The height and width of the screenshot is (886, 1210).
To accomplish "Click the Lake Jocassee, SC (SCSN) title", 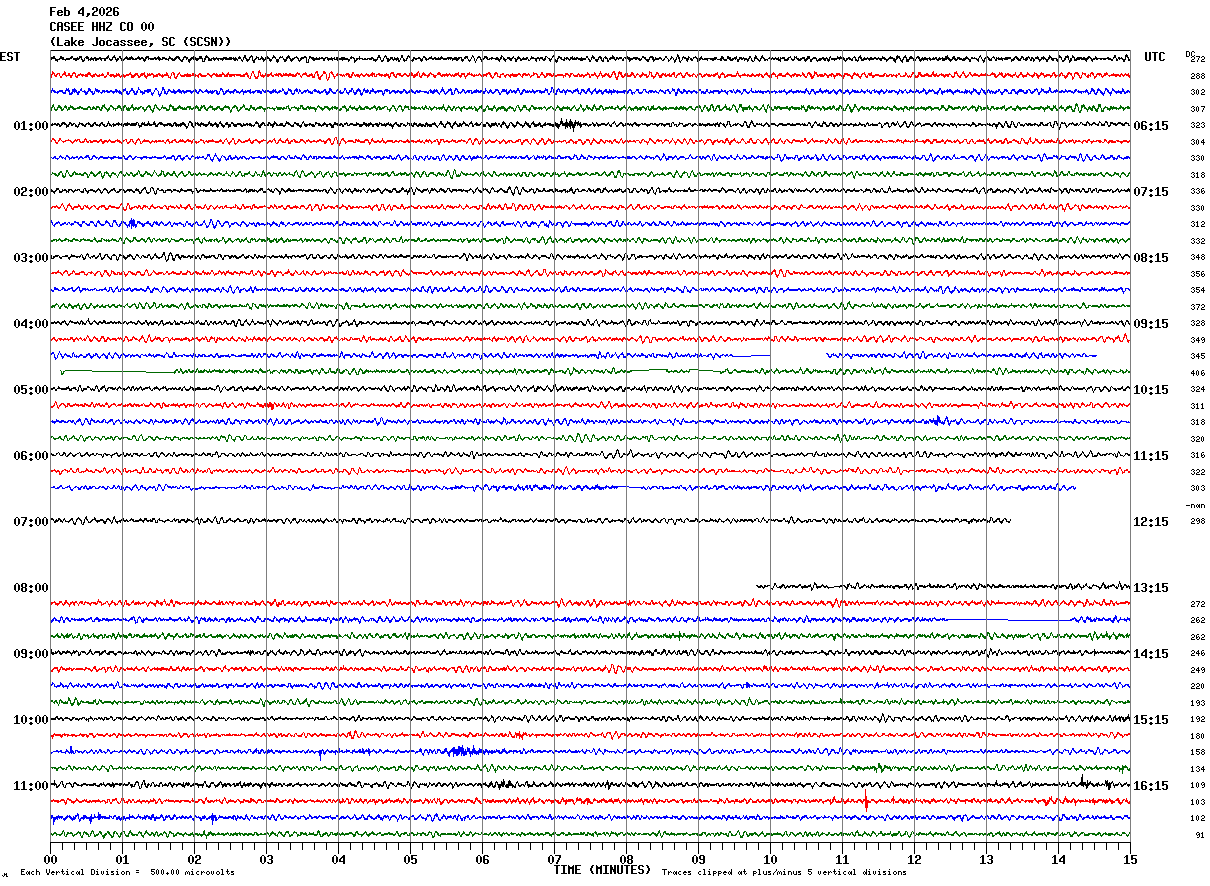I will coord(140,42).
